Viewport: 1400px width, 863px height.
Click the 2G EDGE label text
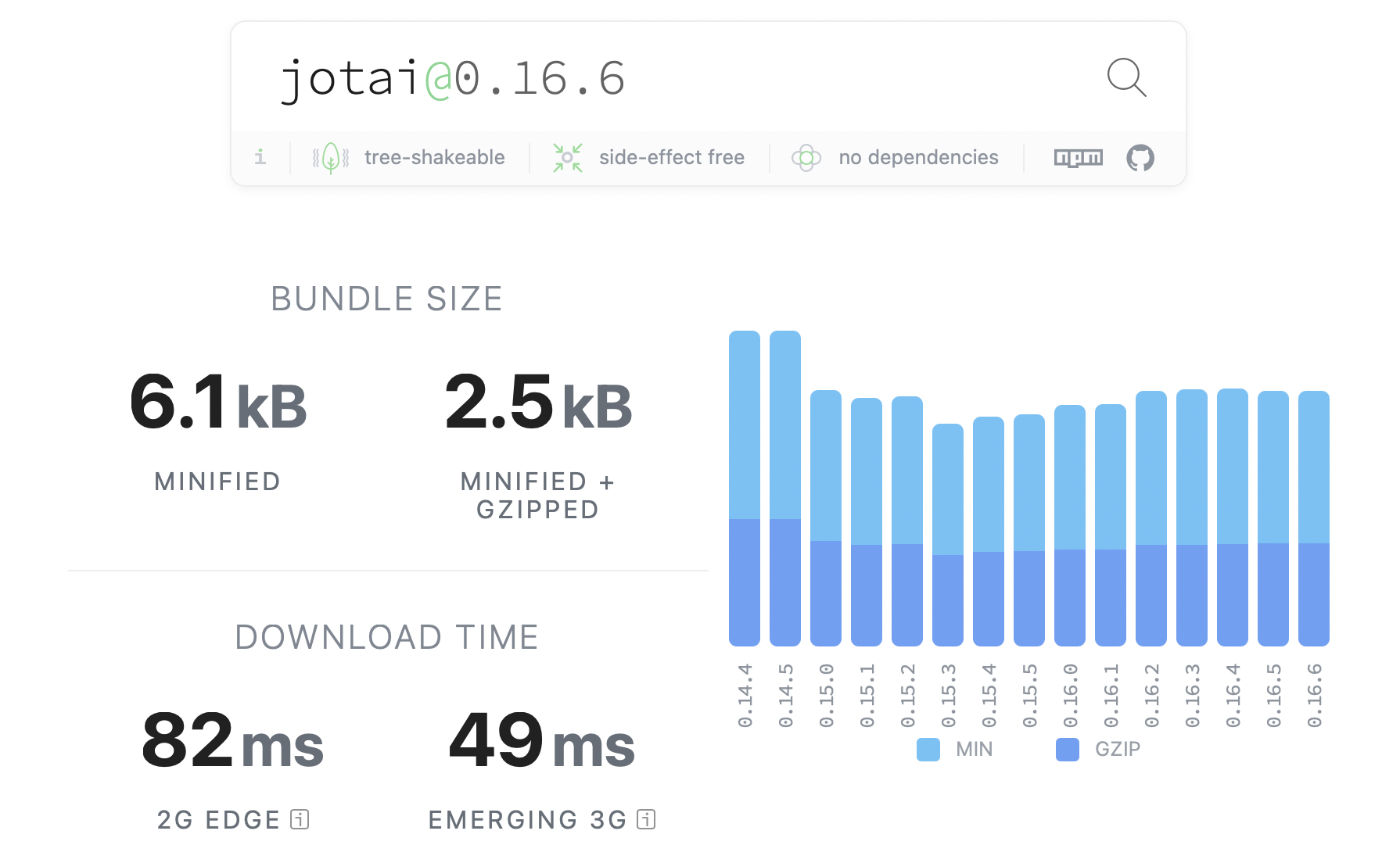tap(219, 820)
